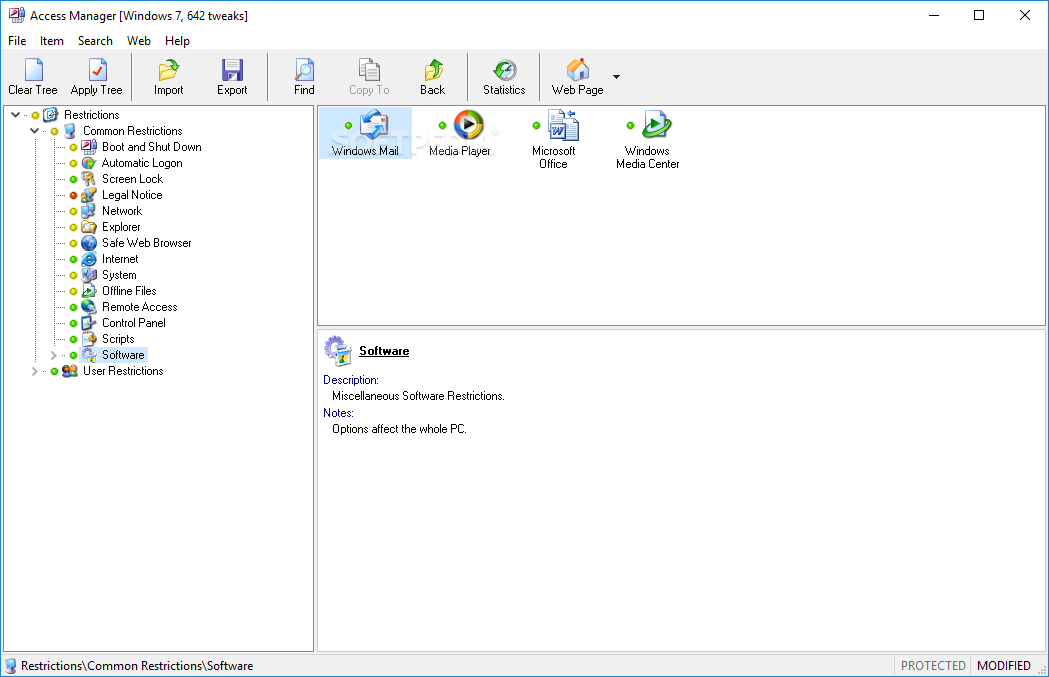Image resolution: width=1049 pixels, height=677 pixels.
Task: Select the Media Player icon
Action: click(x=468, y=125)
